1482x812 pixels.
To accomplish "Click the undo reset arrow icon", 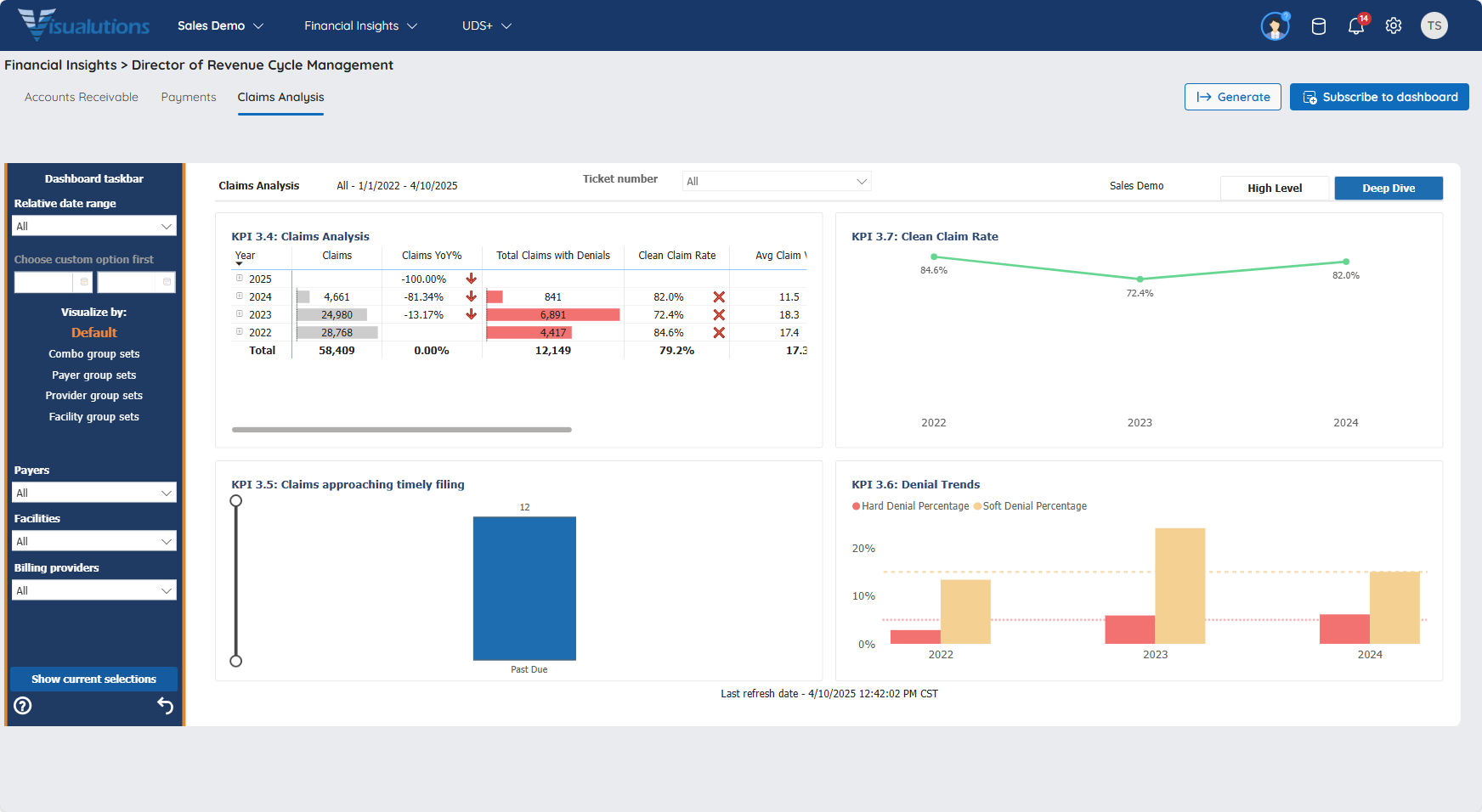I will coord(165,705).
